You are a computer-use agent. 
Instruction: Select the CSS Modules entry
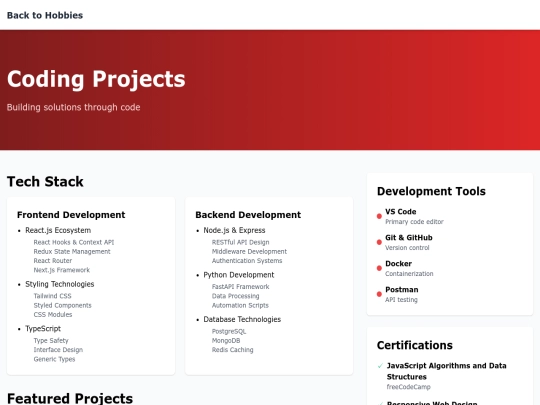point(53,314)
